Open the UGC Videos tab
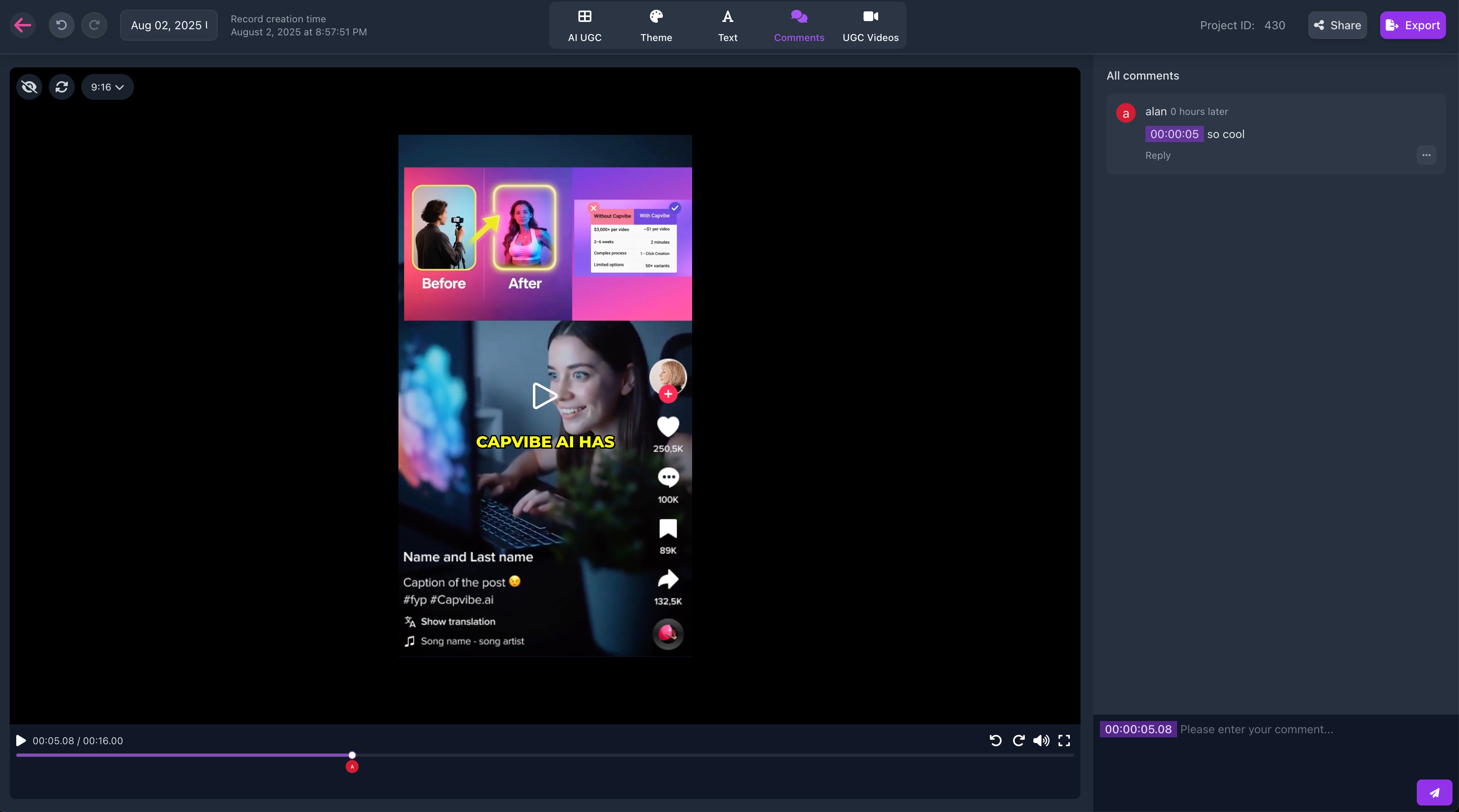 870,25
